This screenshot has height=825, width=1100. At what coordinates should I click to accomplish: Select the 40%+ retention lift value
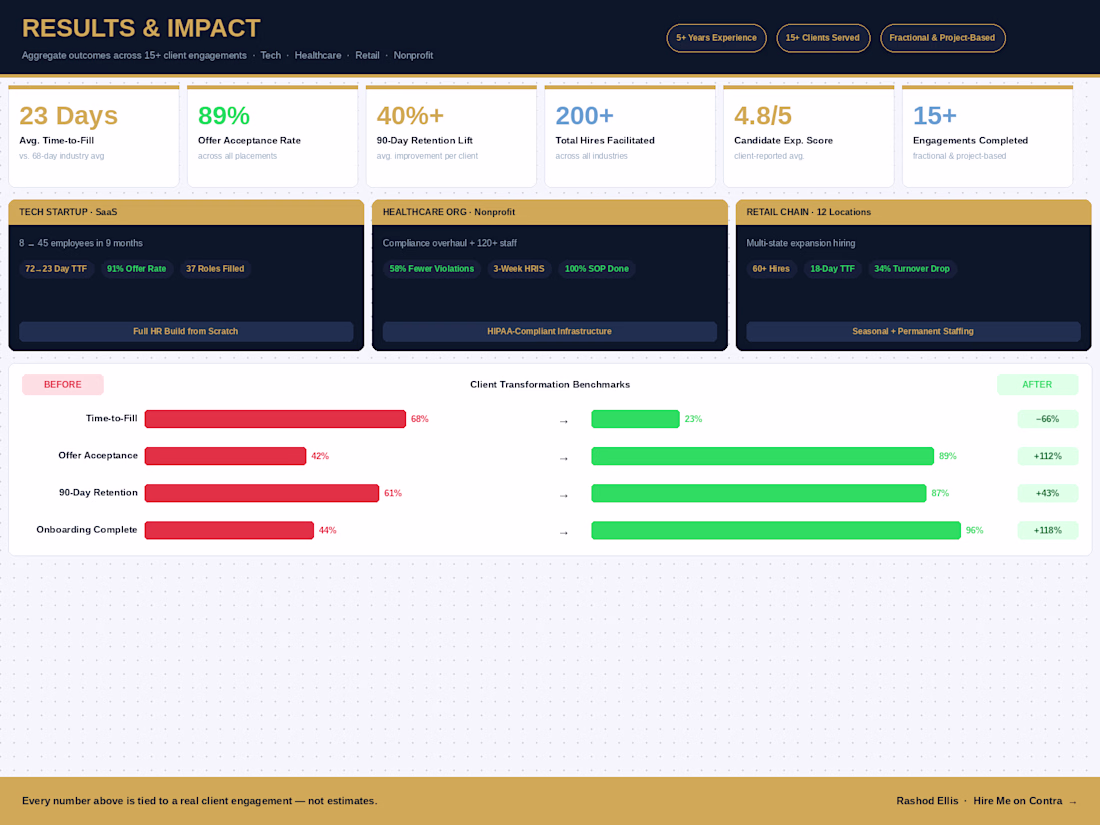(410, 116)
